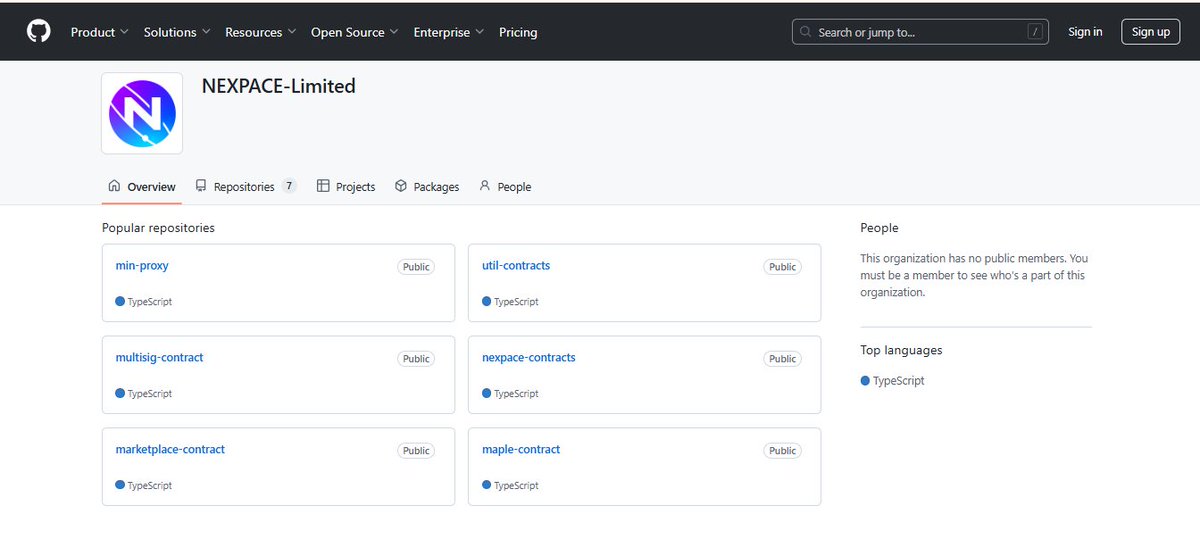The width and height of the screenshot is (1200, 539).
Task: Click the Overview home icon
Action: [114, 186]
